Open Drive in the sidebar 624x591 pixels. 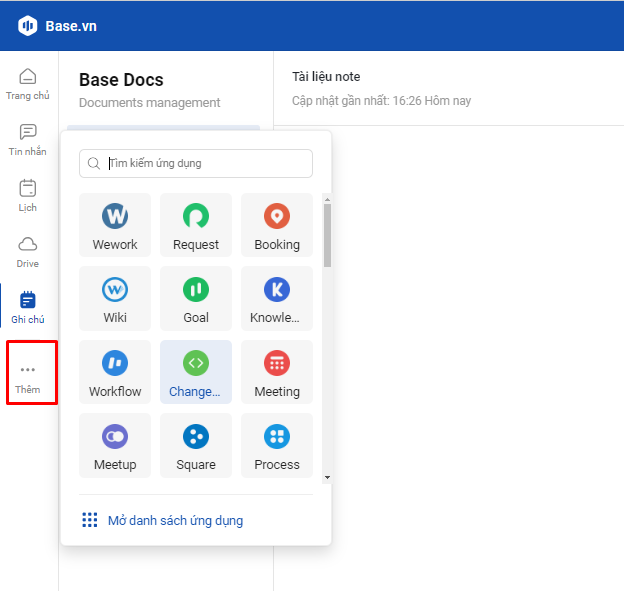click(x=27, y=252)
